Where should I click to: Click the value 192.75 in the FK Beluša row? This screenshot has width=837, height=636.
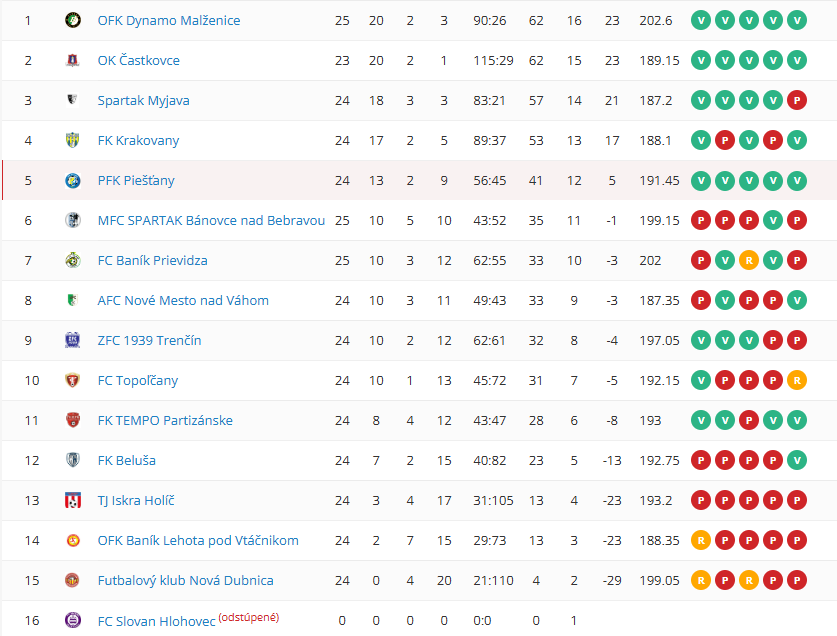tap(660, 460)
